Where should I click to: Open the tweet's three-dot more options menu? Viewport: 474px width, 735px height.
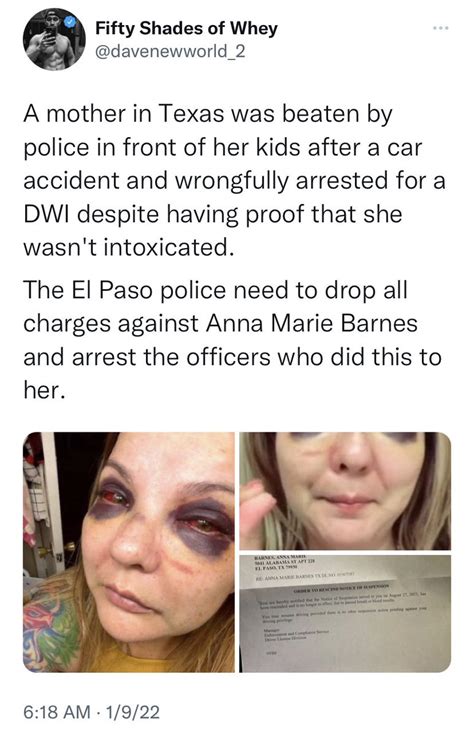(441, 29)
